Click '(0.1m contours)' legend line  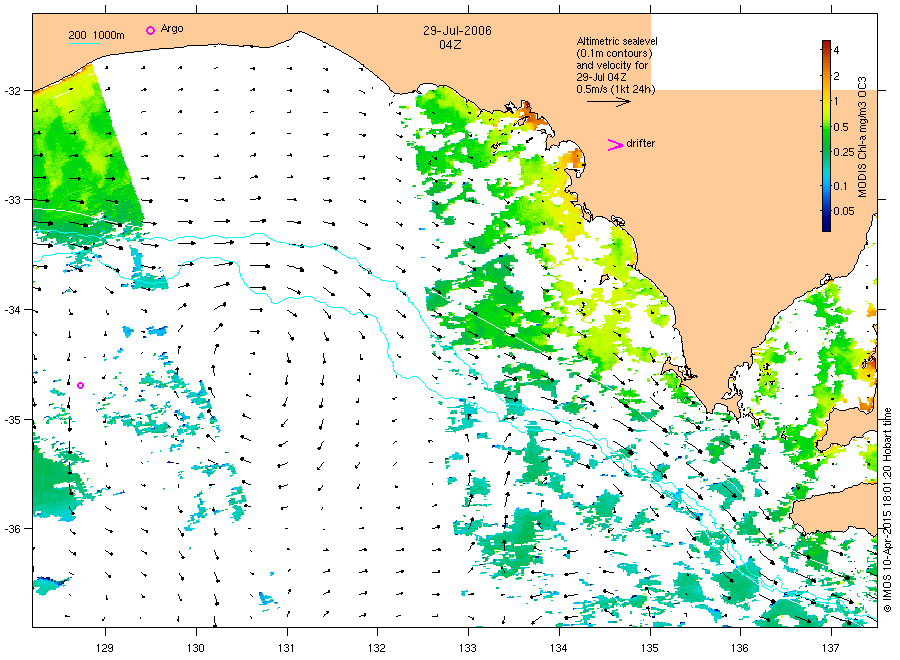[x=614, y=53]
